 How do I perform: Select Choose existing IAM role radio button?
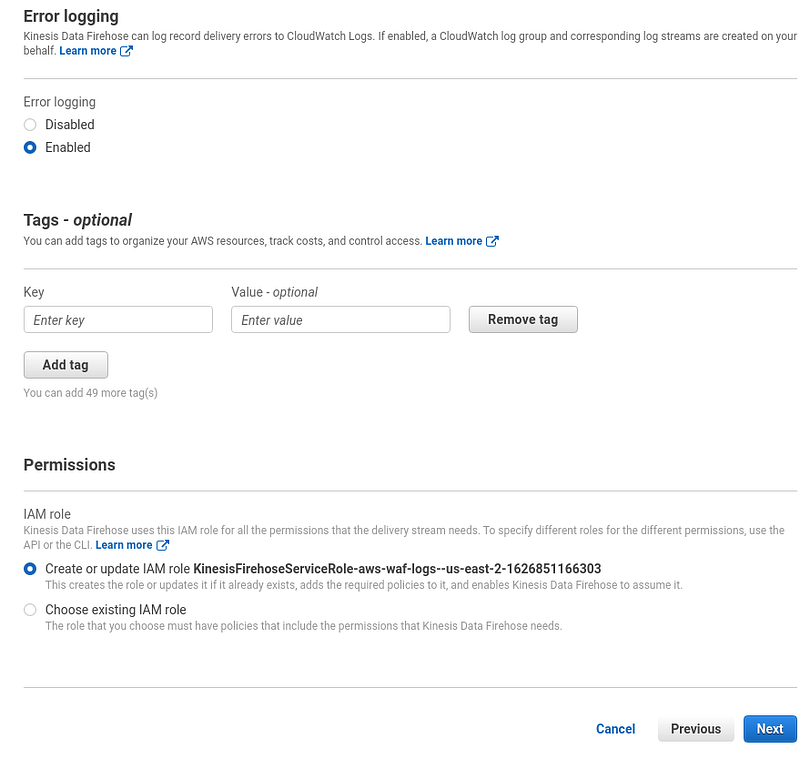click(x=30, y=610)
